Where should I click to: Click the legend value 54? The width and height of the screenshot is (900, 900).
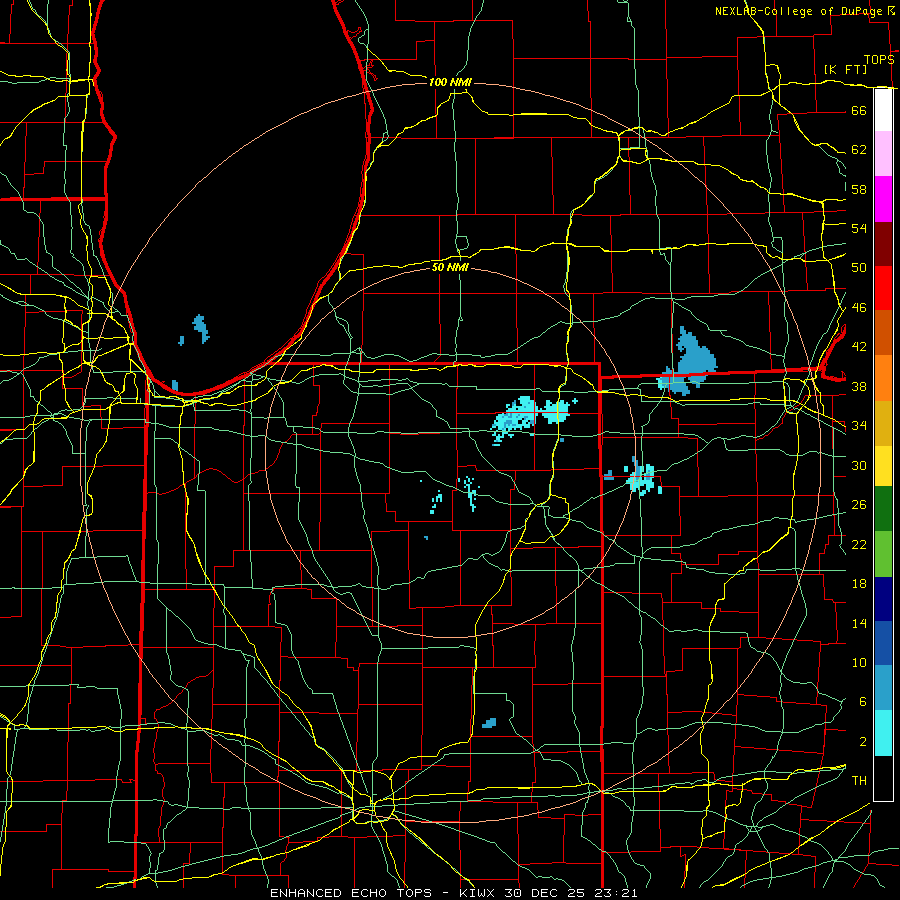859,228
